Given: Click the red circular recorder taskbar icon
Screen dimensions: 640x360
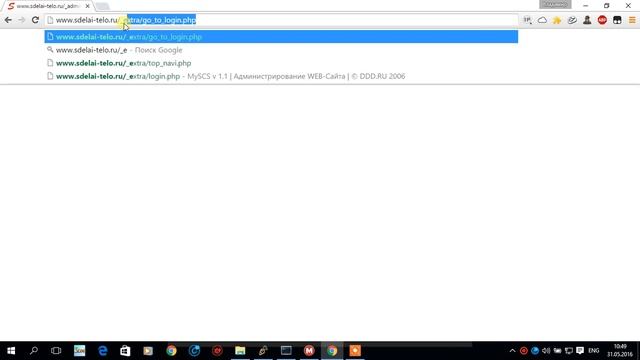Looking at the screenshot, I should pos(217,351).
